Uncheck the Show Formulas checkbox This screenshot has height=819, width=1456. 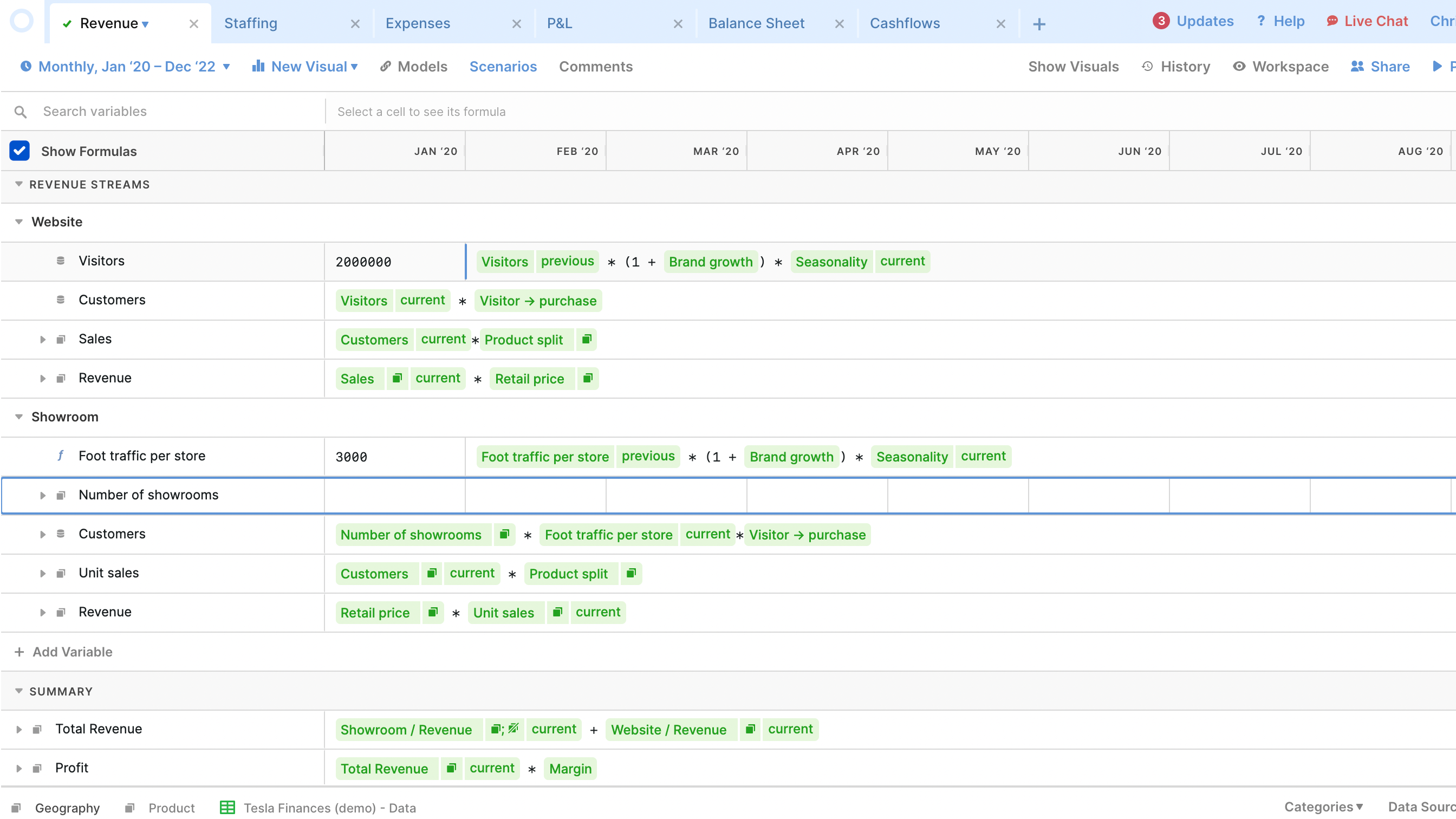point(19,151)
